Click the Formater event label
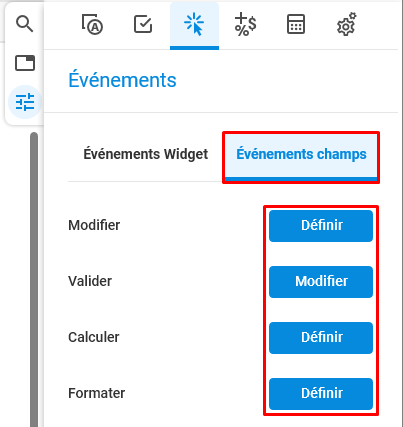Screen dimensions: 403x427 pyautogui.click(x=97, y=393)
